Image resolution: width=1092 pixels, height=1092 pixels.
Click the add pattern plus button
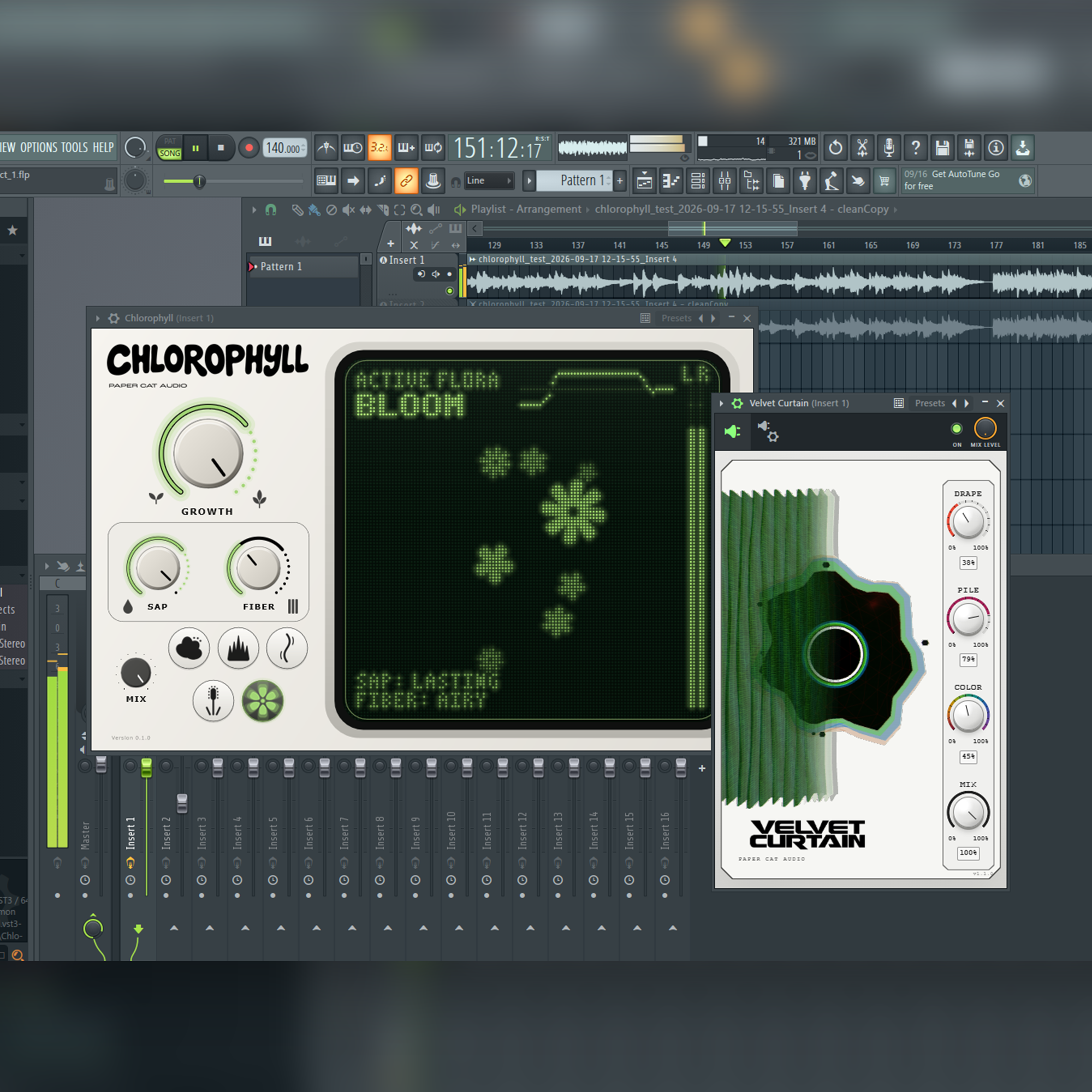(620, 181)
